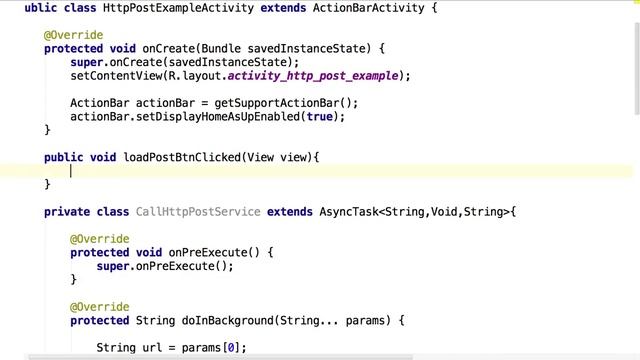Click @Override above doInBackground
The width and height of the screenshot is (640, 360).
(x=100, y=307)
